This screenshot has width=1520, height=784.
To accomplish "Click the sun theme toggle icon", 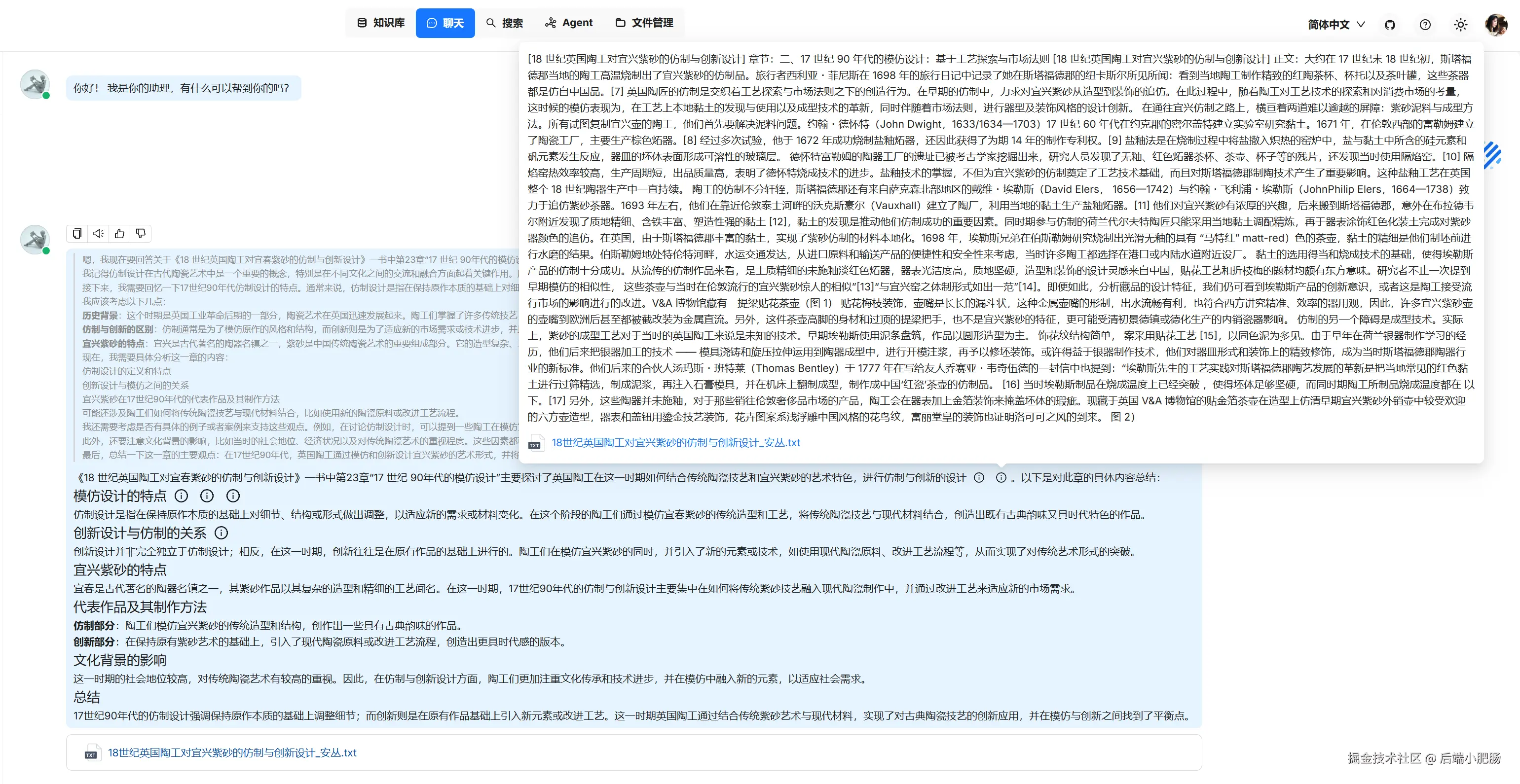I will point(1460,25).
